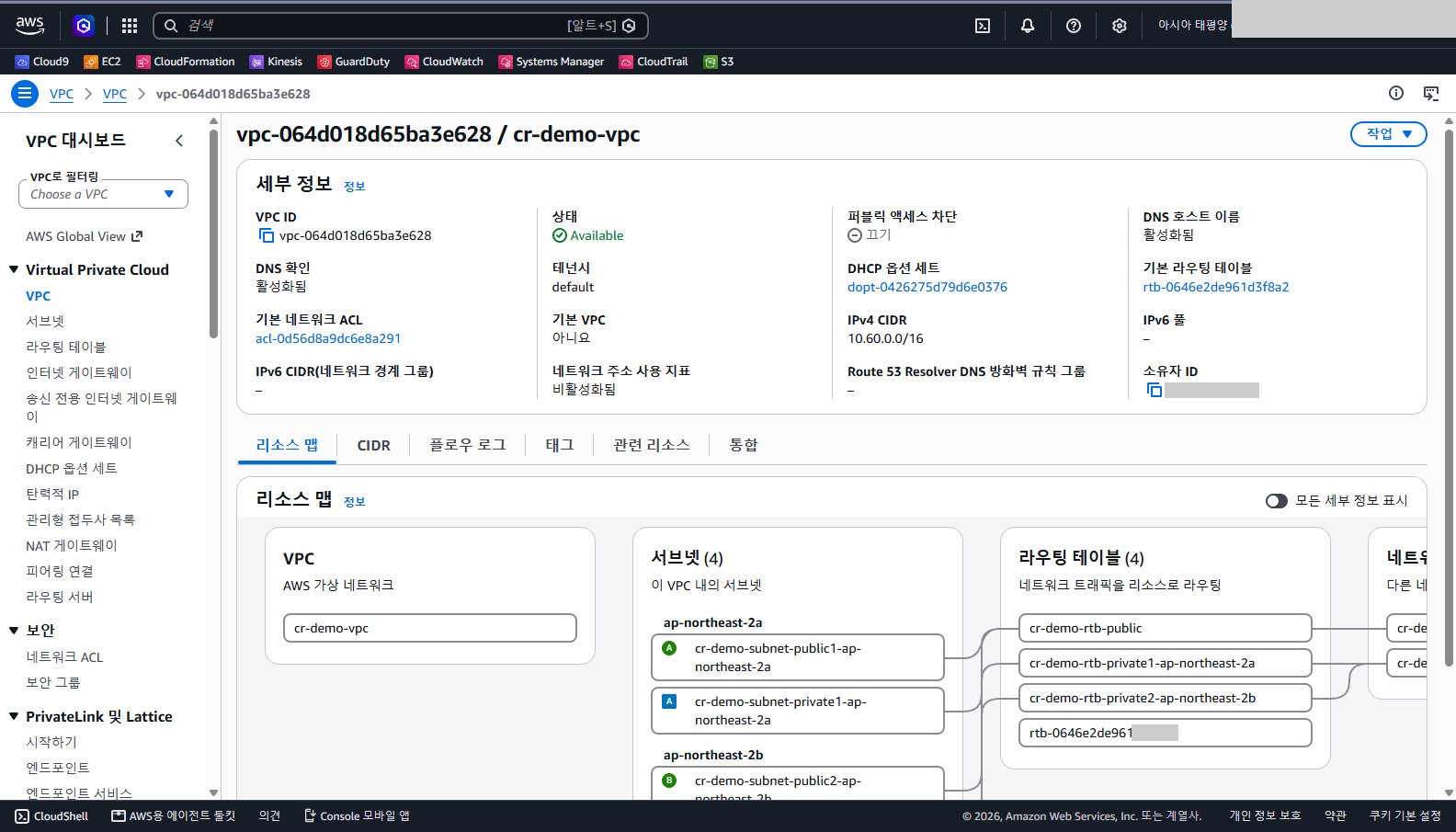Collapse the 보안 section

(x=14, y=630)
